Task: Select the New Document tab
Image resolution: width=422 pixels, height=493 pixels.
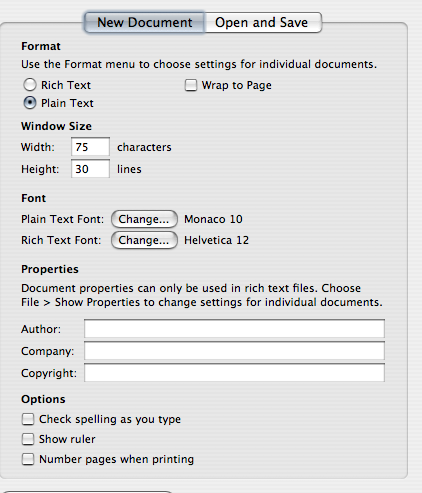Action: (x=144, y=23)
